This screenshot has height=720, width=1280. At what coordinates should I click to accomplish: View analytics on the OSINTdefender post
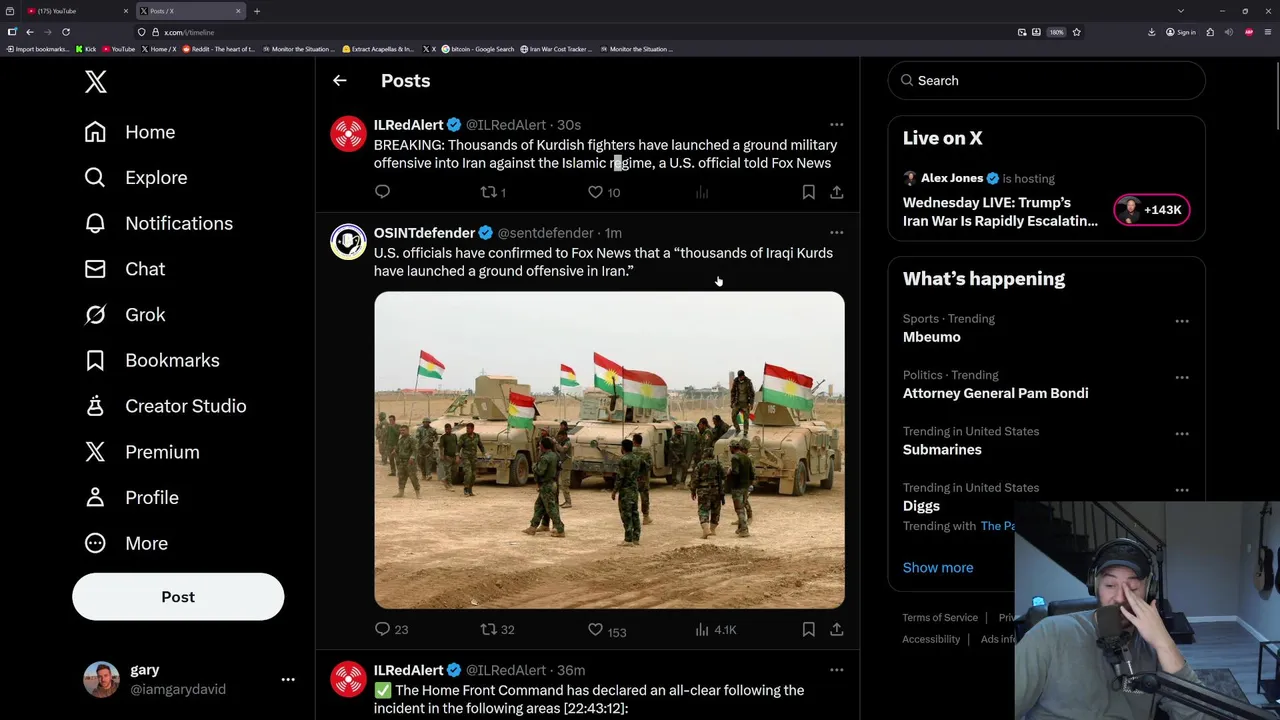[703, 629]
